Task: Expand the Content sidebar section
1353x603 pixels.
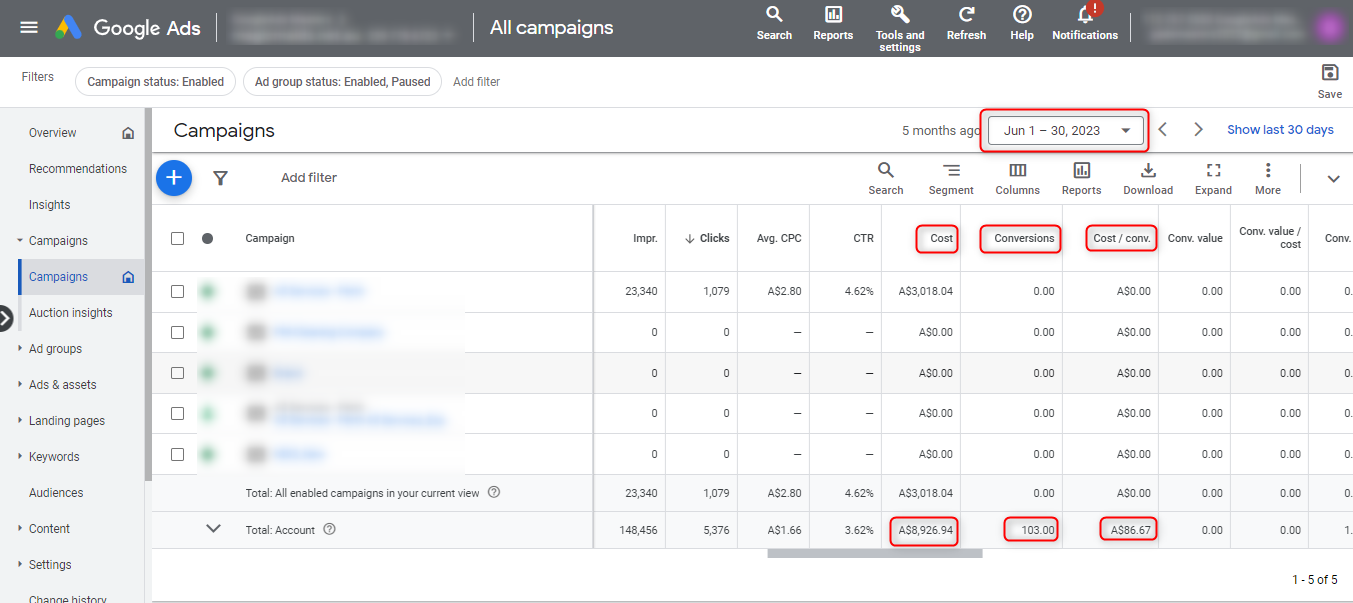Action: tap(20, 529)
